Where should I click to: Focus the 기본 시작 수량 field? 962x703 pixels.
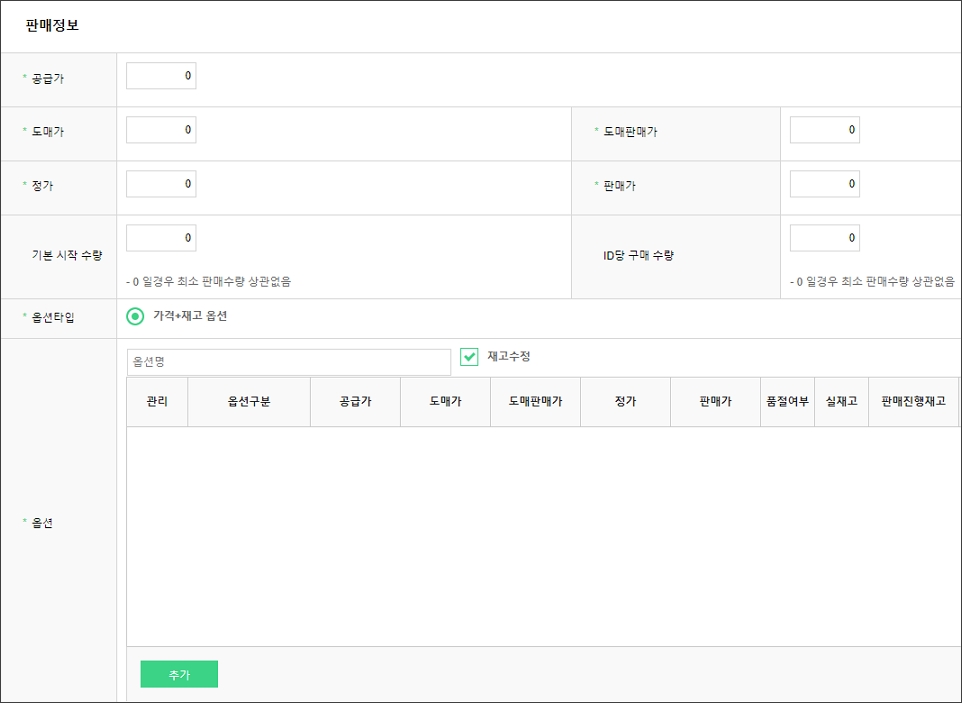pyautogui.click(x=161, y=238)
